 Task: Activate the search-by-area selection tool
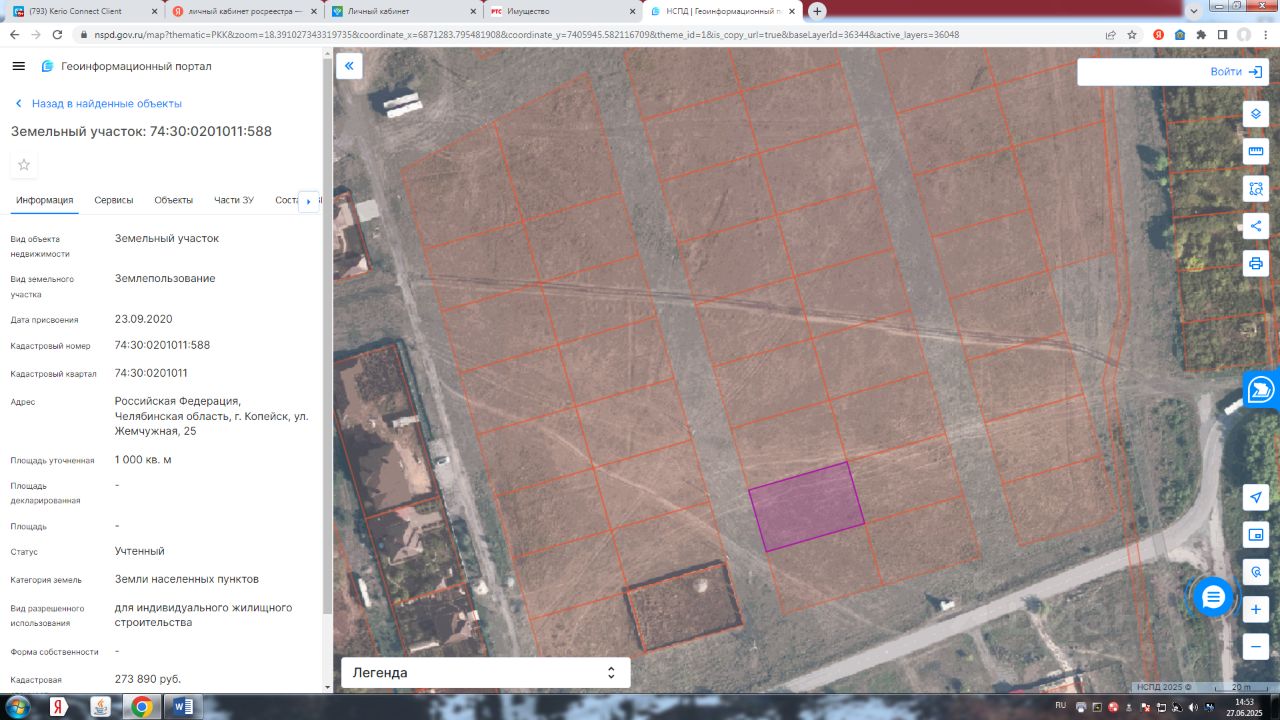[x=1256, y=188]
